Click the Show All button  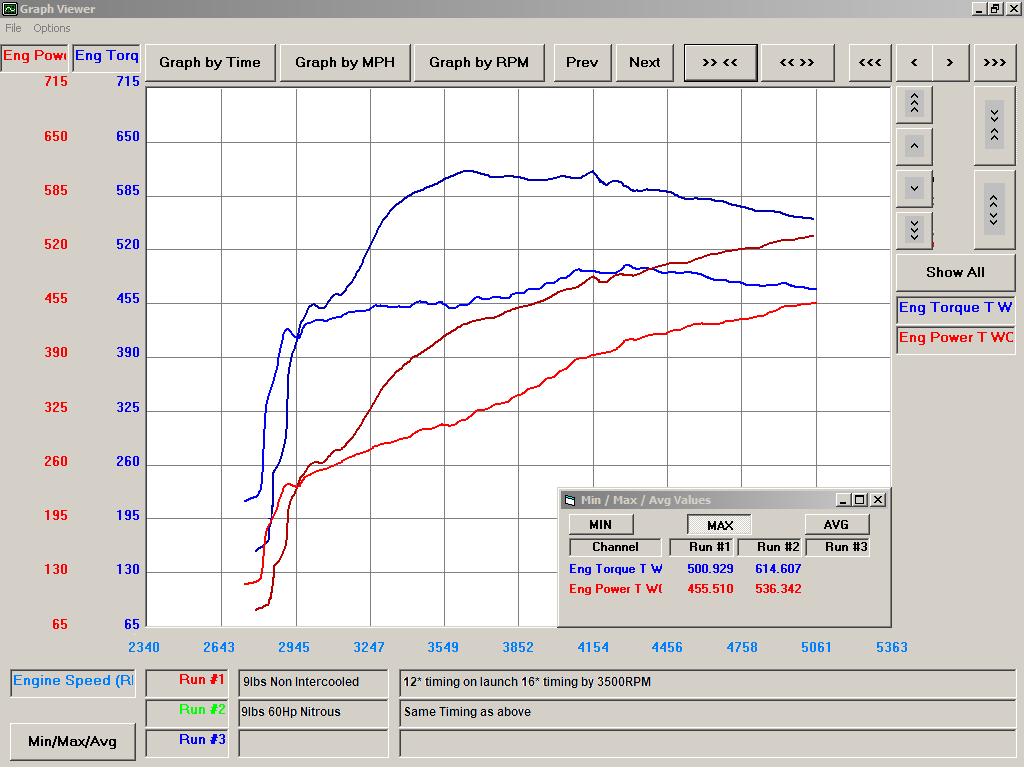click(x=954, y=272)
